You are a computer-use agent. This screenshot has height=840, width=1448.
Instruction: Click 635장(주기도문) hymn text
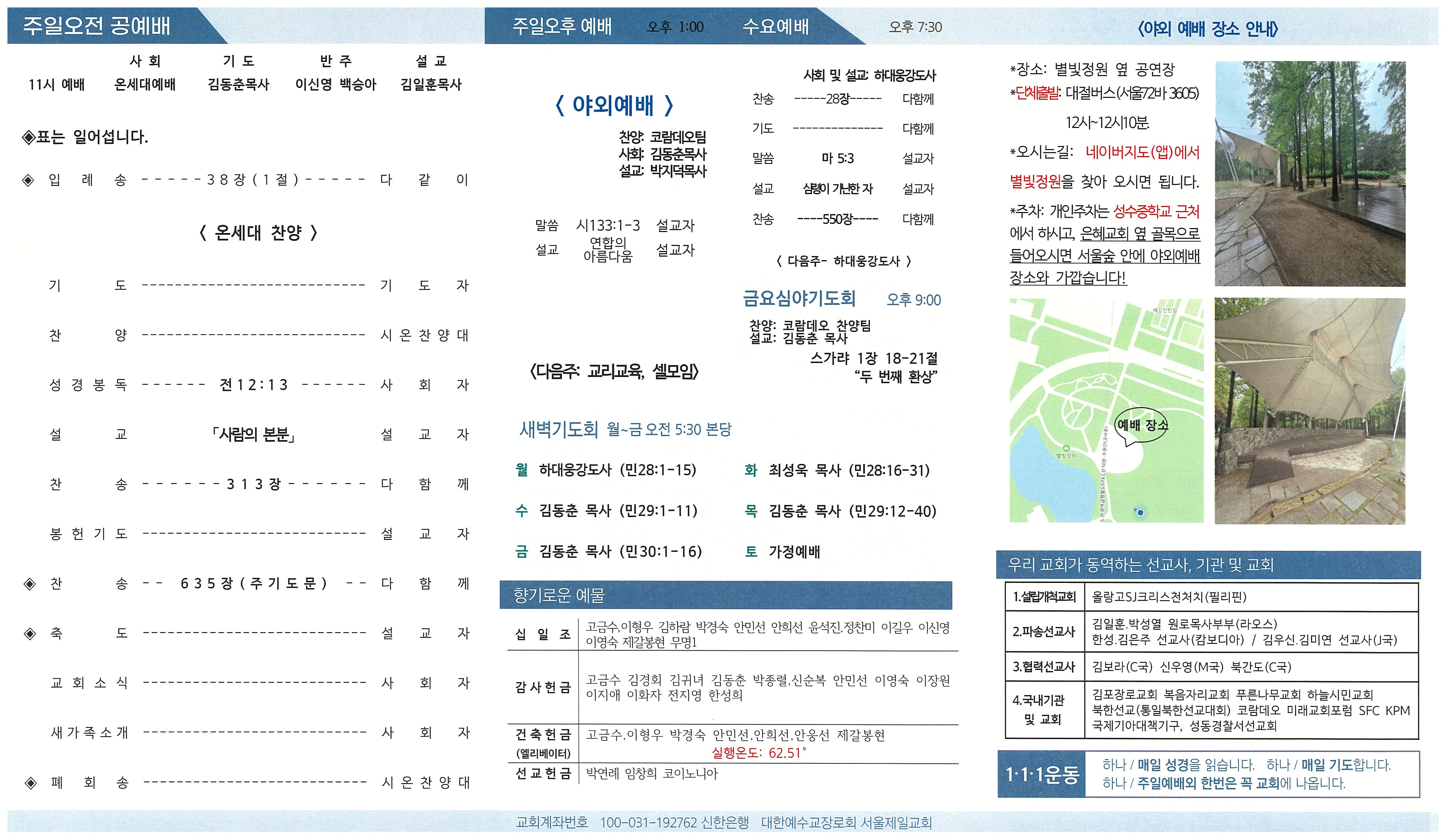(253, 584)
